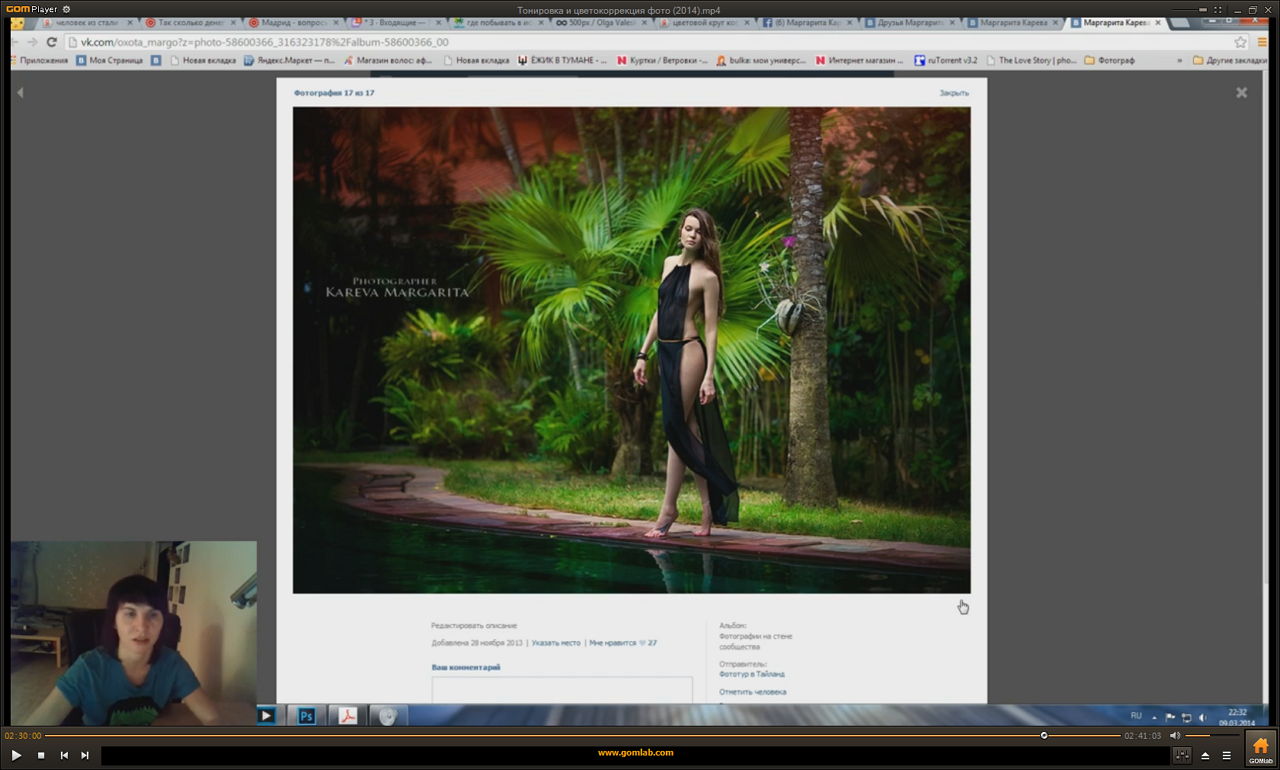Open the GOM Player control panel
This screenshot has width=1280, height=770.
point(1182,755)
